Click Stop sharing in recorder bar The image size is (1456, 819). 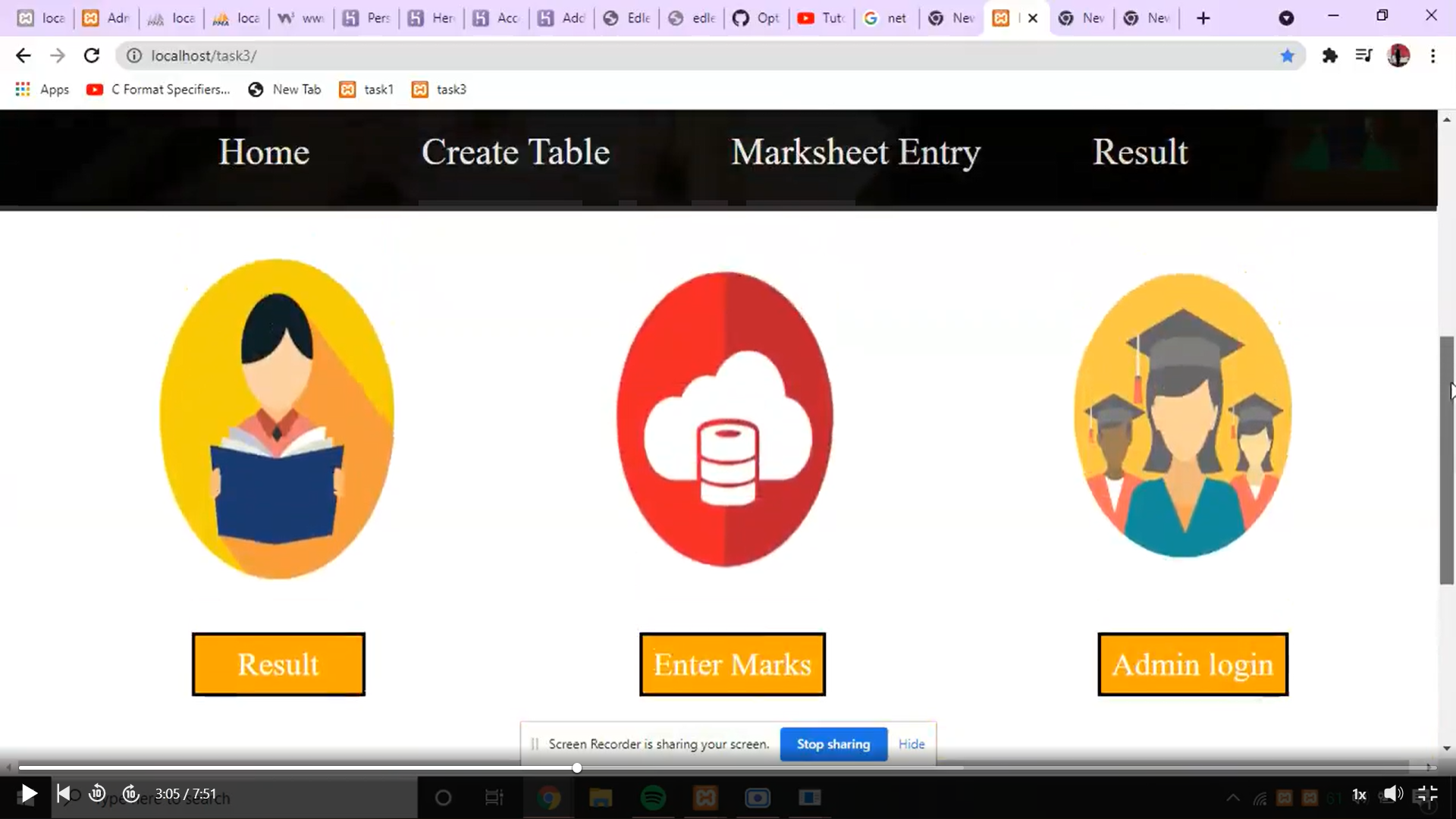pyautogui.click(x=833, y=744)
